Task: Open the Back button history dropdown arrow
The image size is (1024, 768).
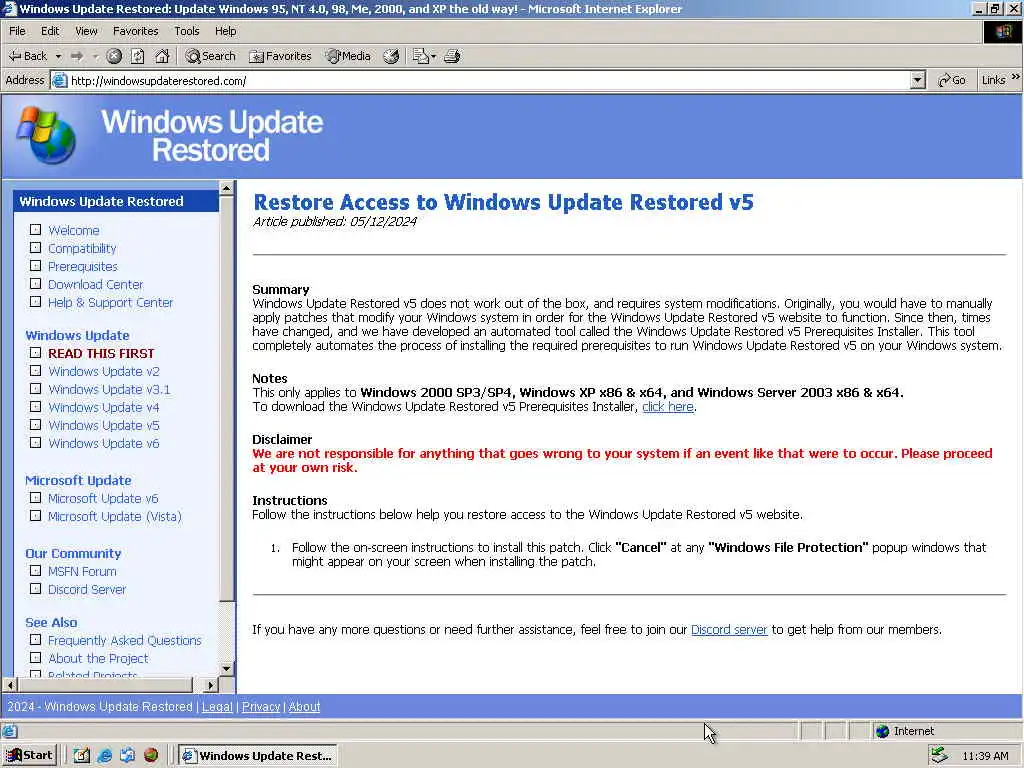Action: [58, 56]
